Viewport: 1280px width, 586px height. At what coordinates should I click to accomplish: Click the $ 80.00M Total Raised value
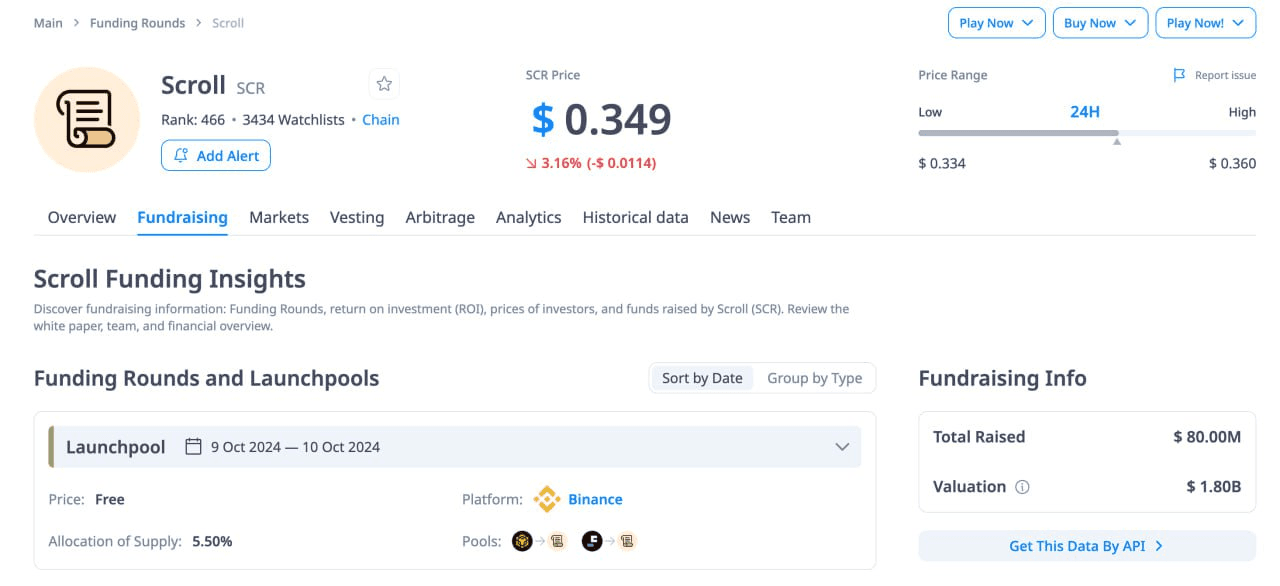point(1207,437)
